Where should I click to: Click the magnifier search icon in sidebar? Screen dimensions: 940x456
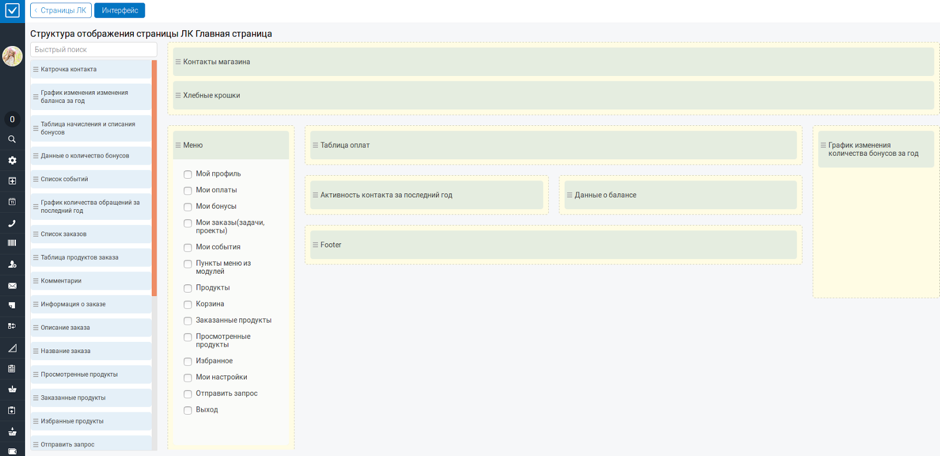[x=12, y=139]
